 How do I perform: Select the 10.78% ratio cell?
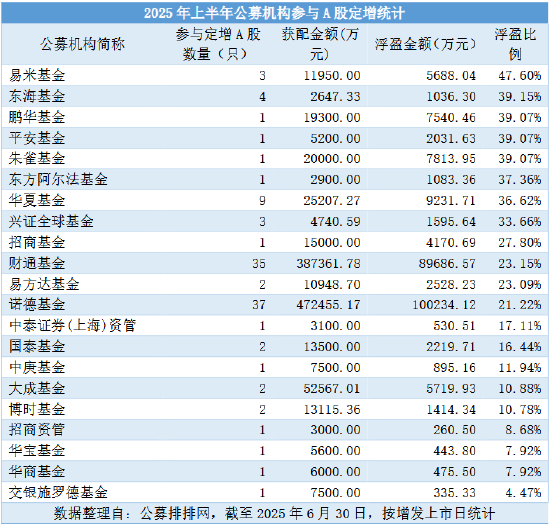click(x=520, y=410)
